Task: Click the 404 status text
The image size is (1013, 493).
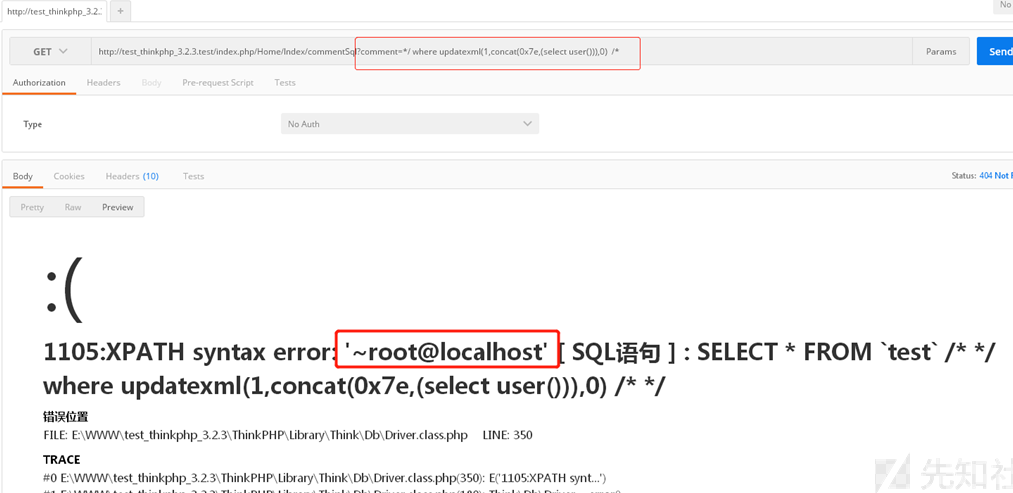Action: point(996,176)
